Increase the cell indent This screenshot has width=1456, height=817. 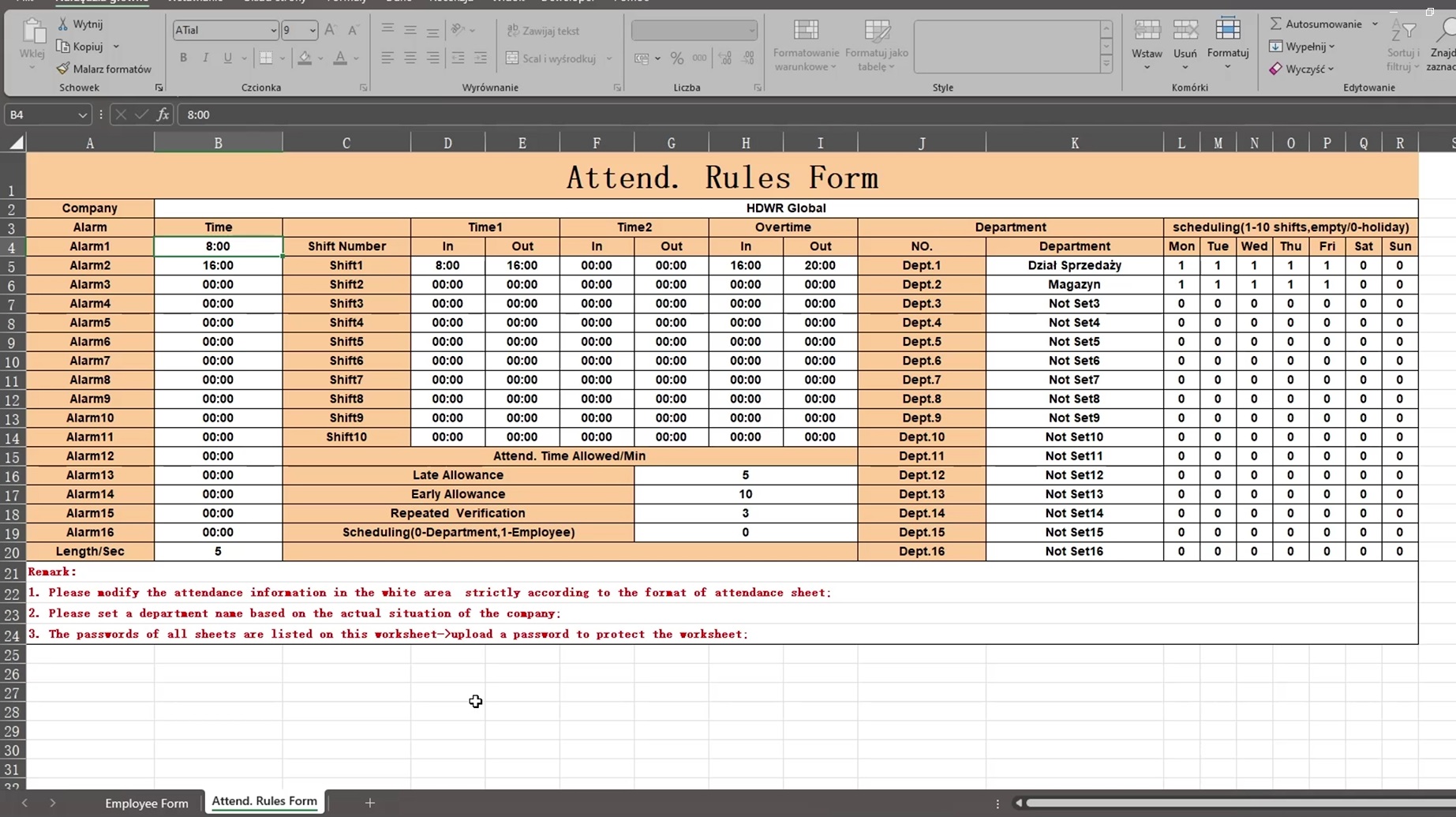pyautogui.click(x=480, y=58)
